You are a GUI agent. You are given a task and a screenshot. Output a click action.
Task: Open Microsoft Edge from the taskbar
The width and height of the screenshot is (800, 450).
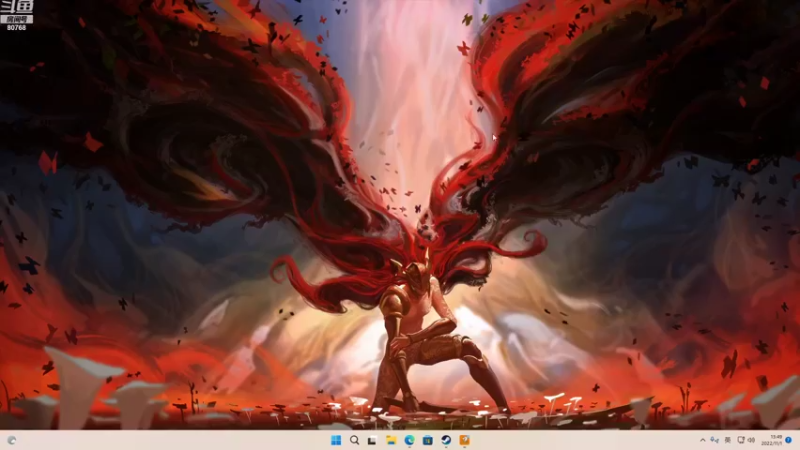point(409,440)
